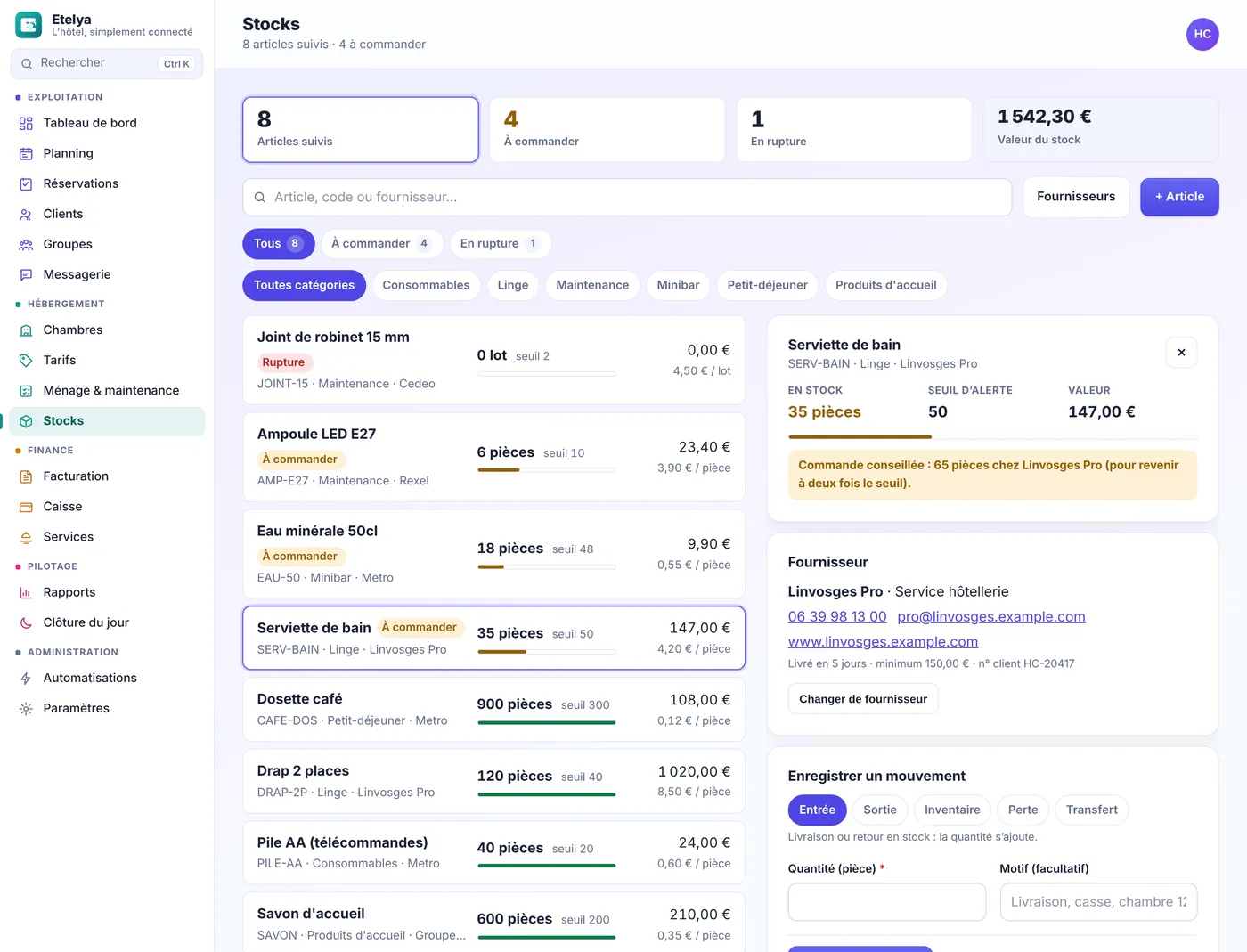
Task: Click the Messagerie chat icon
Action: coord(26,275)
